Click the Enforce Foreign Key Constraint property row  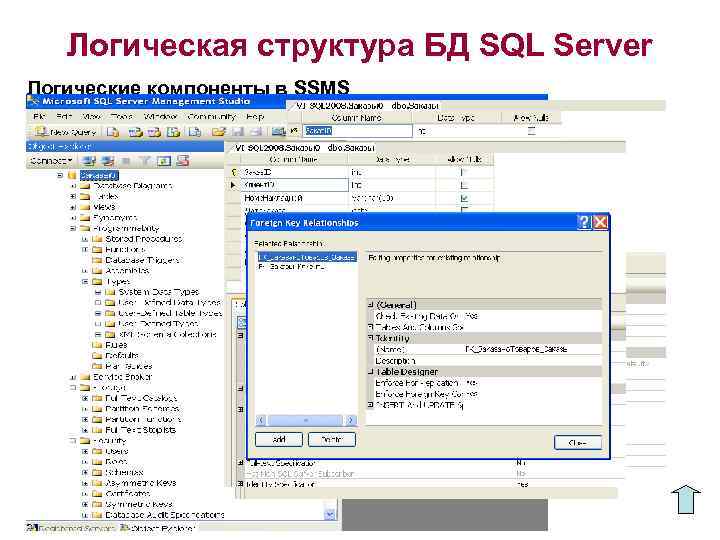(486, 394)
